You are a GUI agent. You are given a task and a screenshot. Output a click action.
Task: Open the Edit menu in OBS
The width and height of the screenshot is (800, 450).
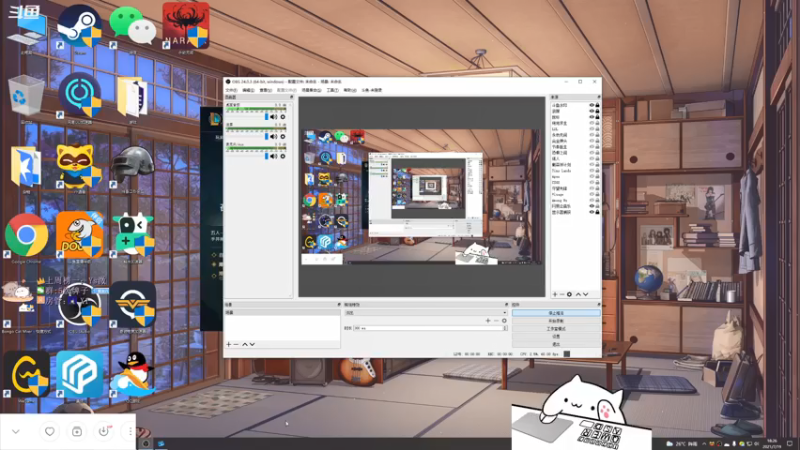point(248,90)
